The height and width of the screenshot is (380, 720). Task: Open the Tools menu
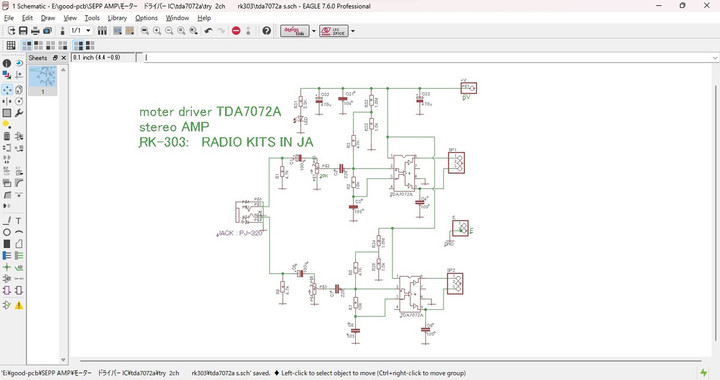(x=92, y=18)
